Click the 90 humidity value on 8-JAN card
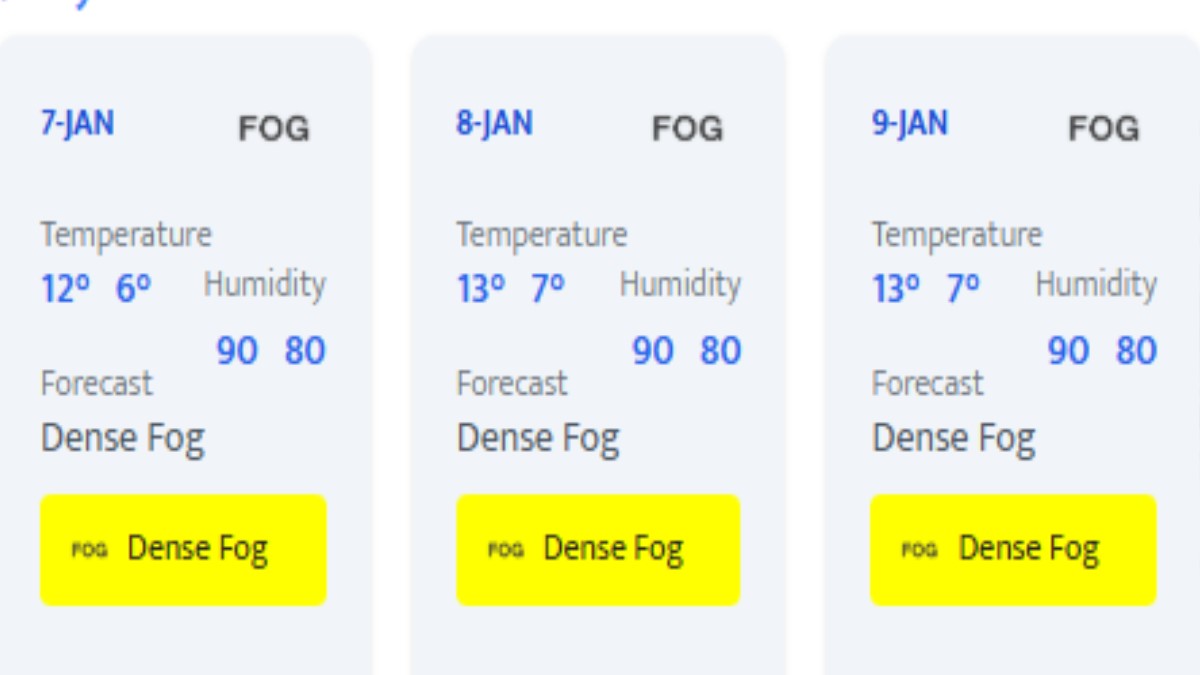 (x=653, y=351)
